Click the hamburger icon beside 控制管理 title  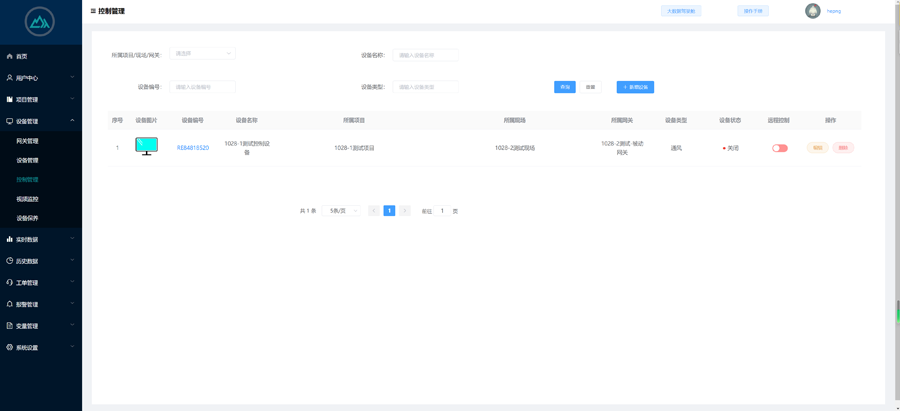[x=93, y=11]
